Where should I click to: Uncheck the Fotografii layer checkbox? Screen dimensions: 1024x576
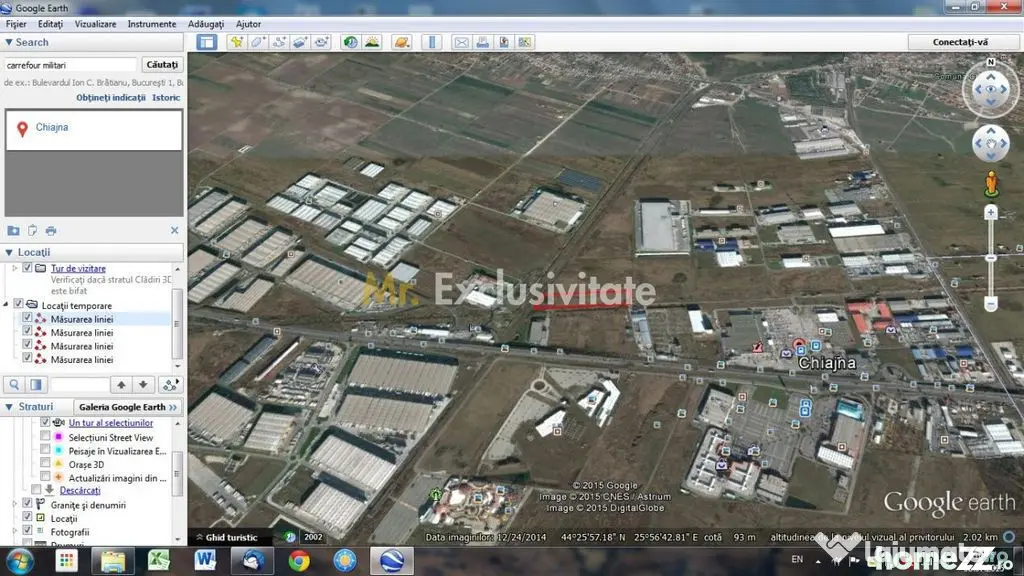click(27, 531)
